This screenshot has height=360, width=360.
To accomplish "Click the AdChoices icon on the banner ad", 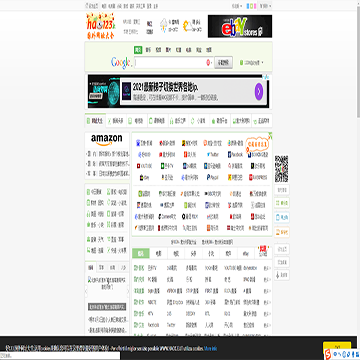I will point(266,77).
